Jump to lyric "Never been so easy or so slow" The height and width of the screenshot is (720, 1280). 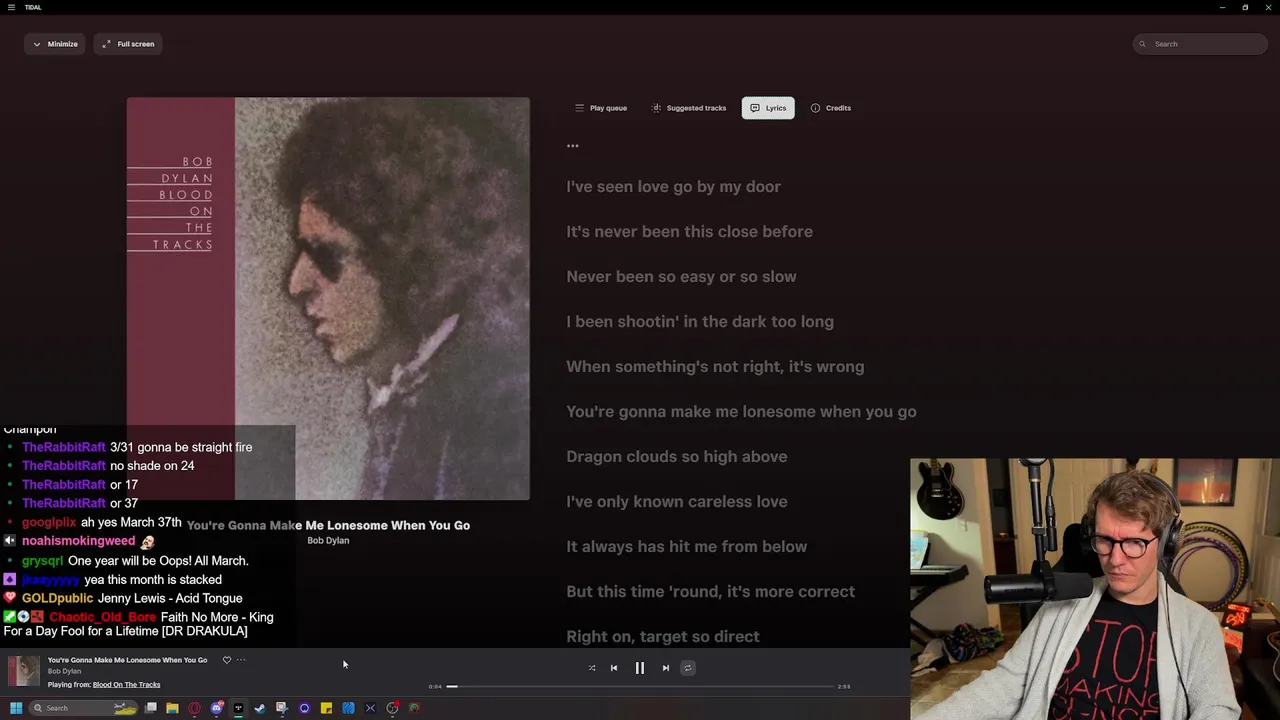pyautogui.click(x=681, y=277)
